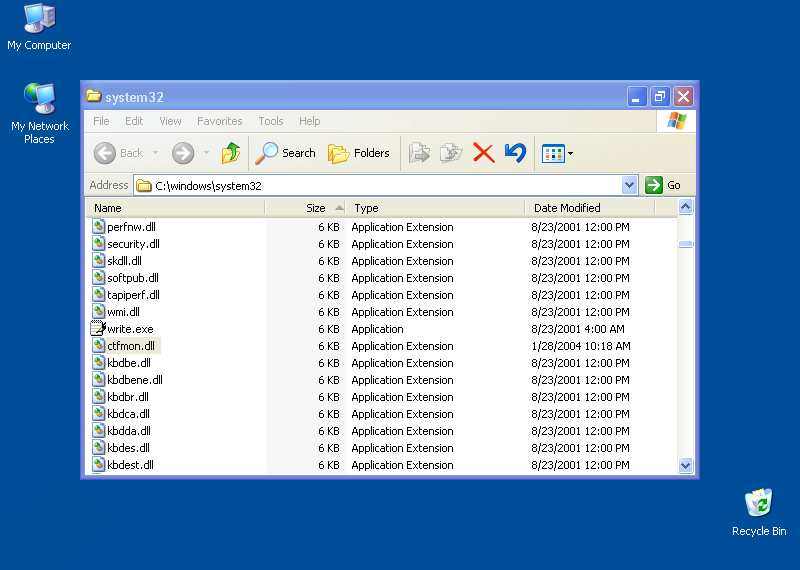The width and height of the screenshot is (800, 570).
Task: Select the kbdbe.dll file icon
Action: (x=98, y=363)
